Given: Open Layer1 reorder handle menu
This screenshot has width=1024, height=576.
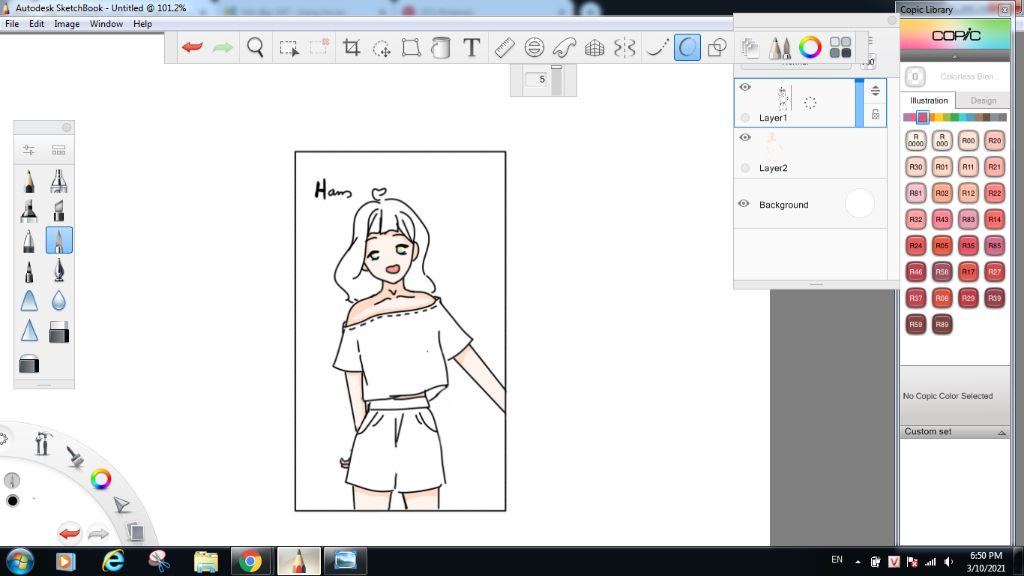Looking at the screenshot, I should tap(875, 91).
